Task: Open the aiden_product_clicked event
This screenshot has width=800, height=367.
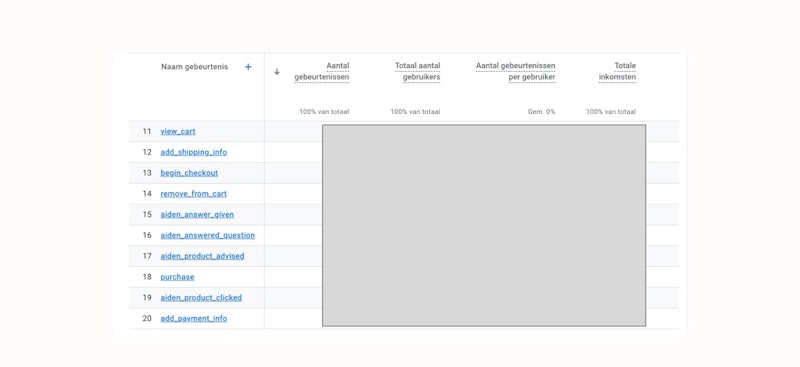Action: (x=201, y=298)
